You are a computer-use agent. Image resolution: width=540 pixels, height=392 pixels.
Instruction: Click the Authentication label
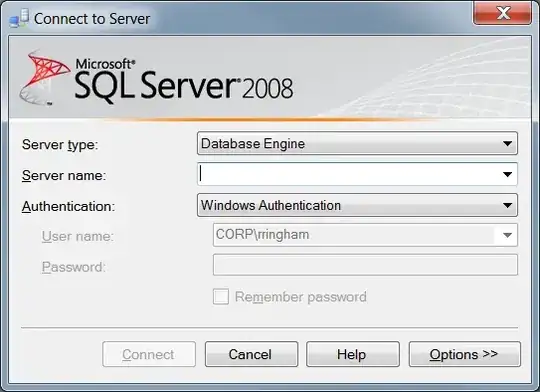[69, 206]
